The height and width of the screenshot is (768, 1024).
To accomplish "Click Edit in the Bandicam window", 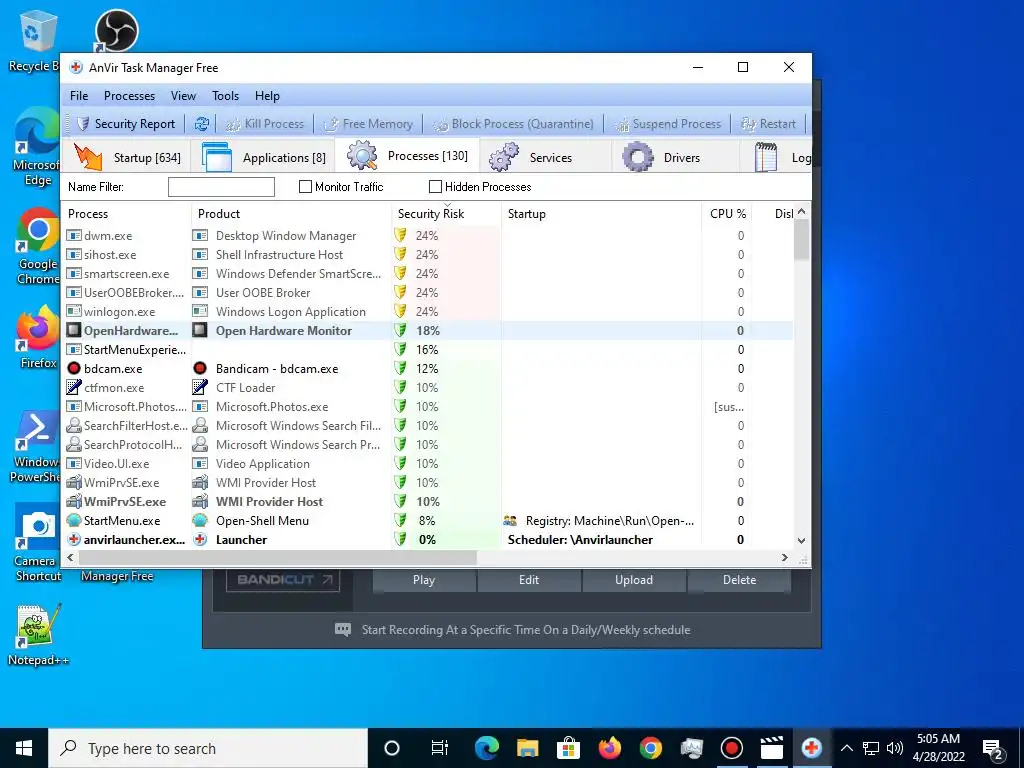I will click(x=529, y=580).
